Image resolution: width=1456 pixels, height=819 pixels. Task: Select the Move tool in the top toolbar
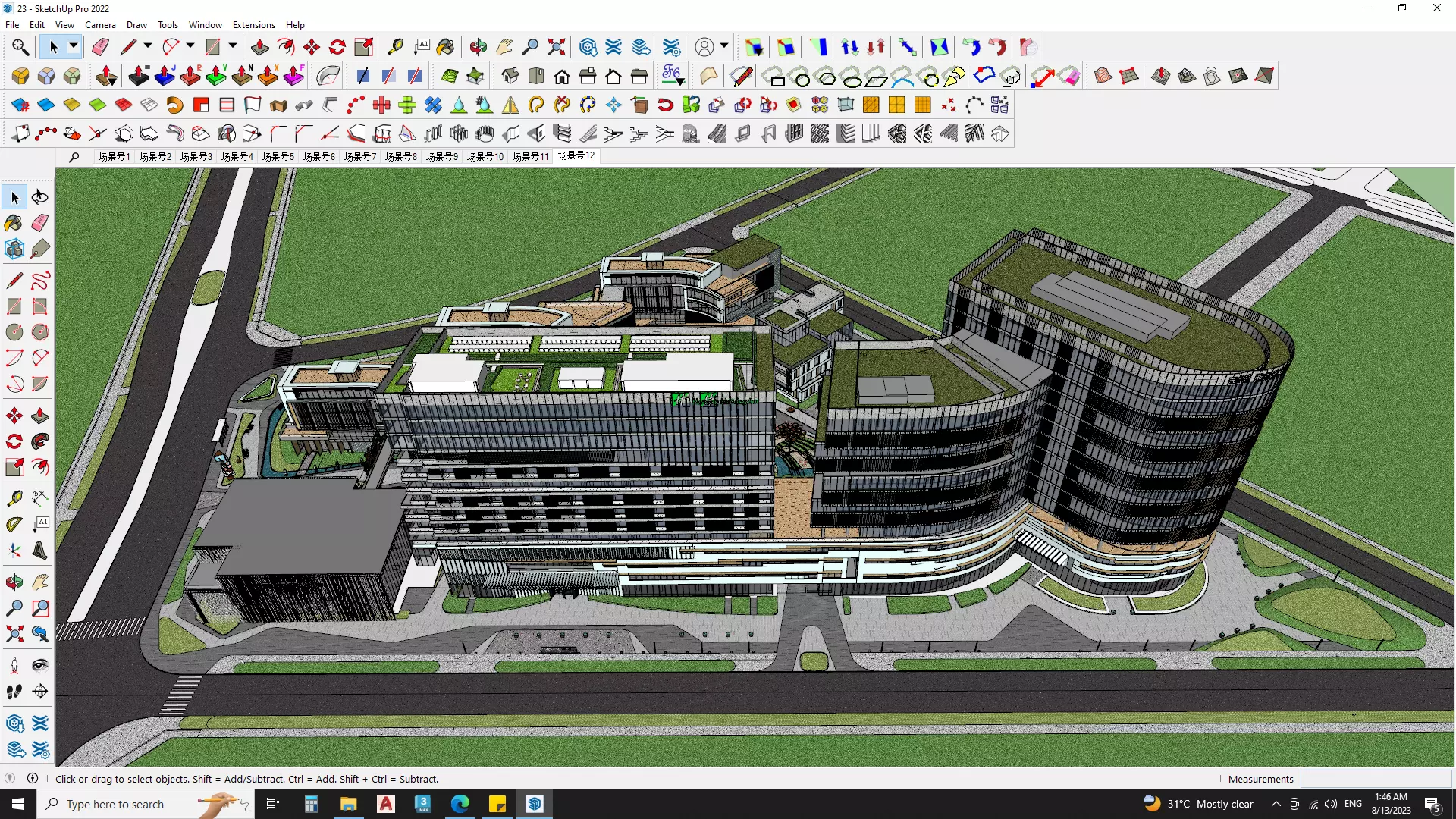(x=312, y=47)
